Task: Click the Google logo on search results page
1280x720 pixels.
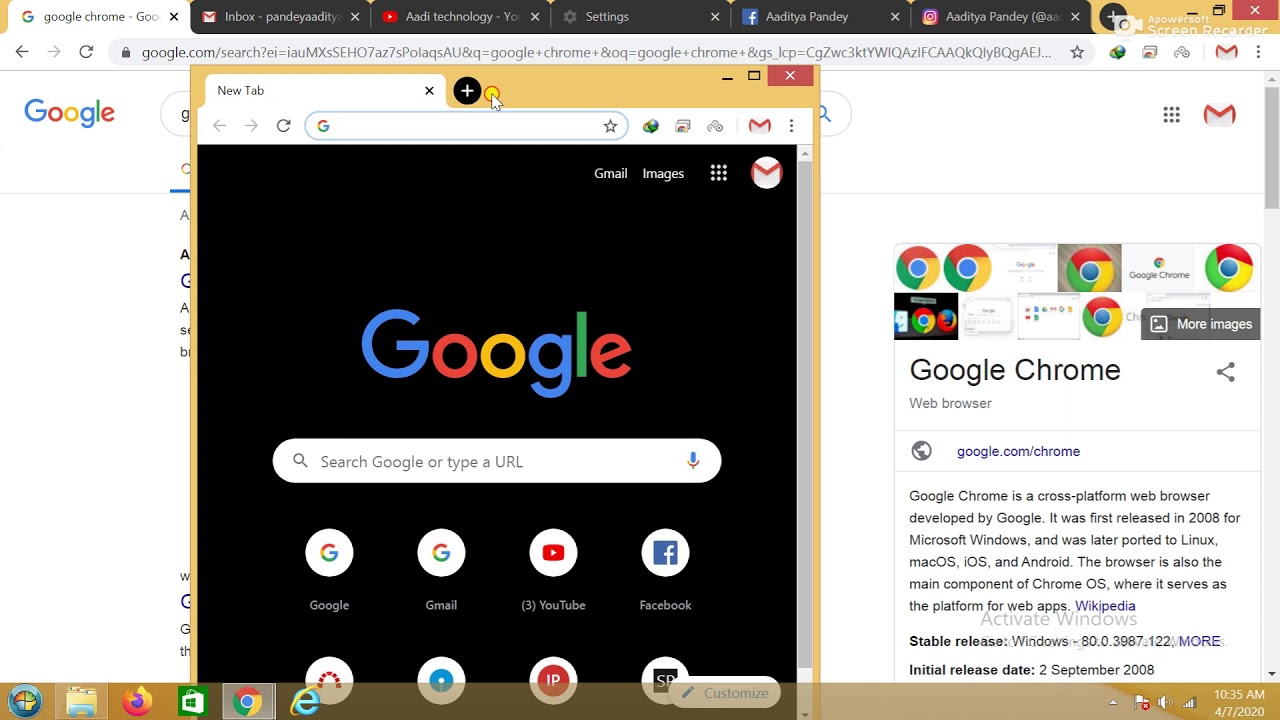Action: click(x=70, y=113)
